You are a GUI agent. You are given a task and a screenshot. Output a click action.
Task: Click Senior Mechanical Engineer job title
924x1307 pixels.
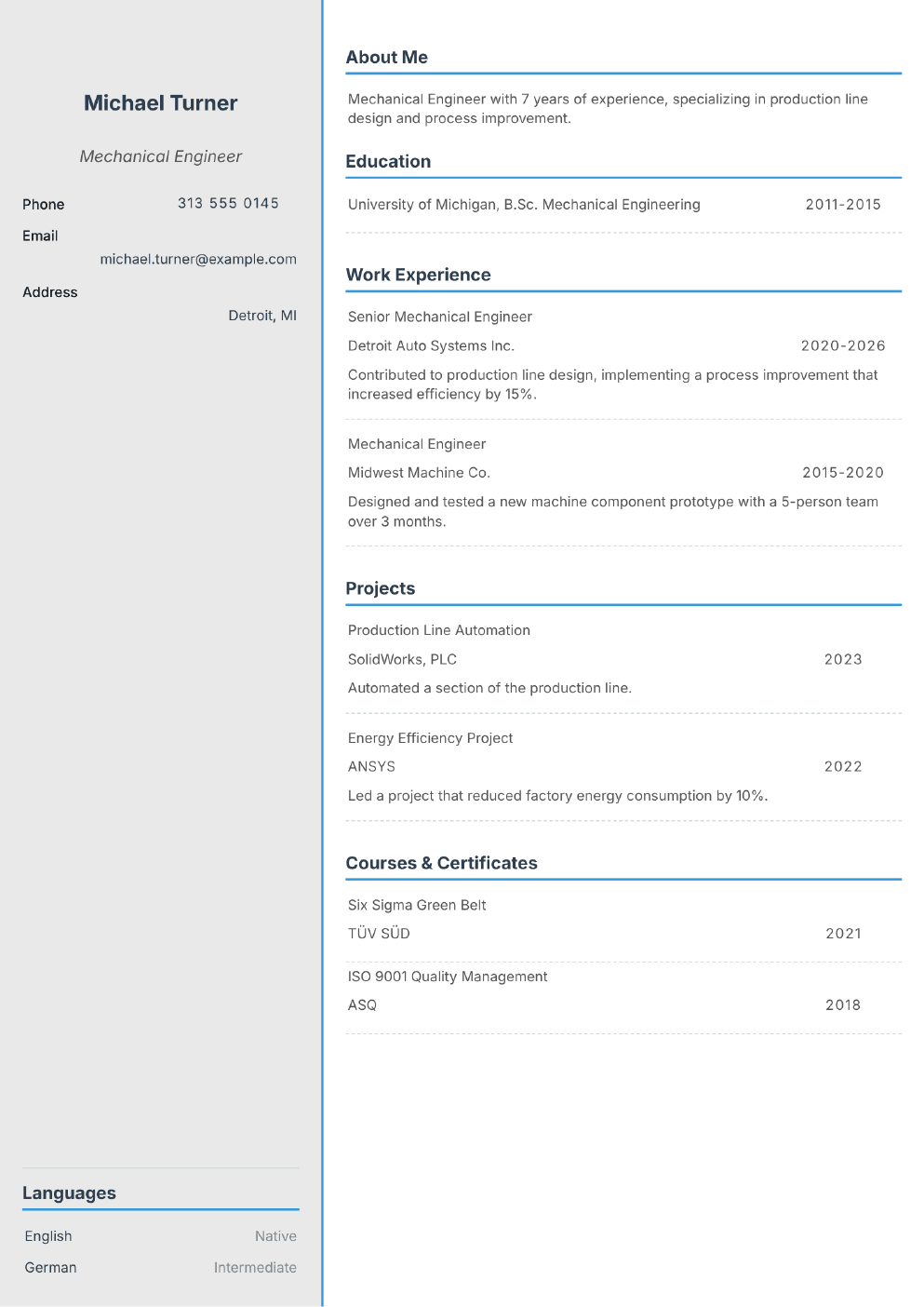click(440, 317)
